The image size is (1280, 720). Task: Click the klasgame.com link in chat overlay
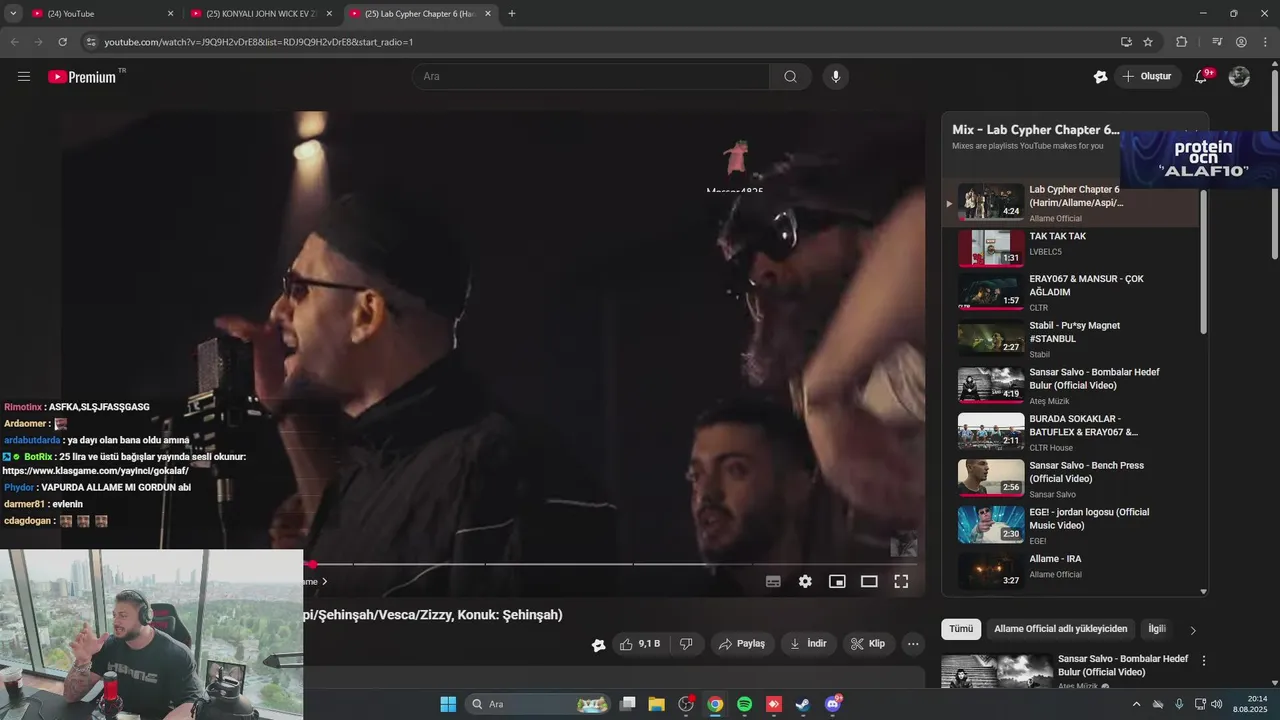96,471
